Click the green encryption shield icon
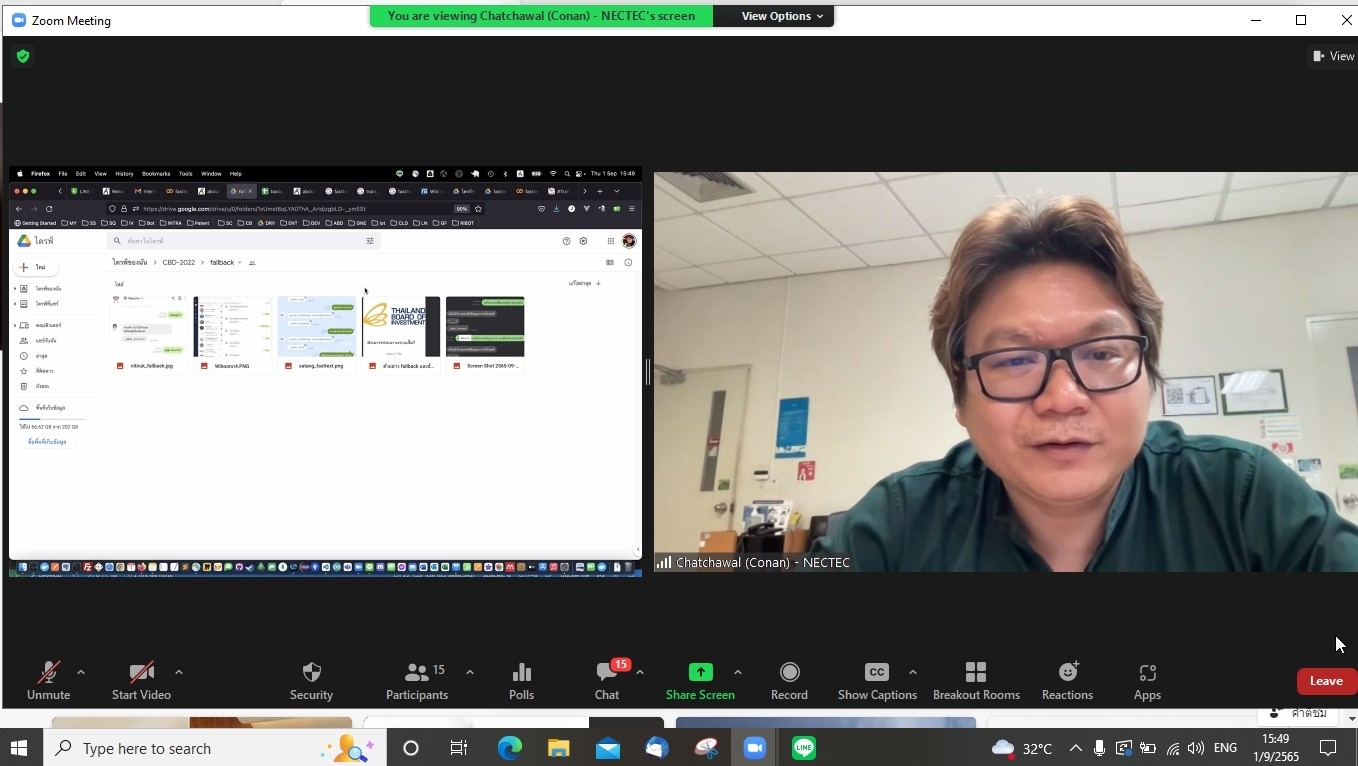 23,56
